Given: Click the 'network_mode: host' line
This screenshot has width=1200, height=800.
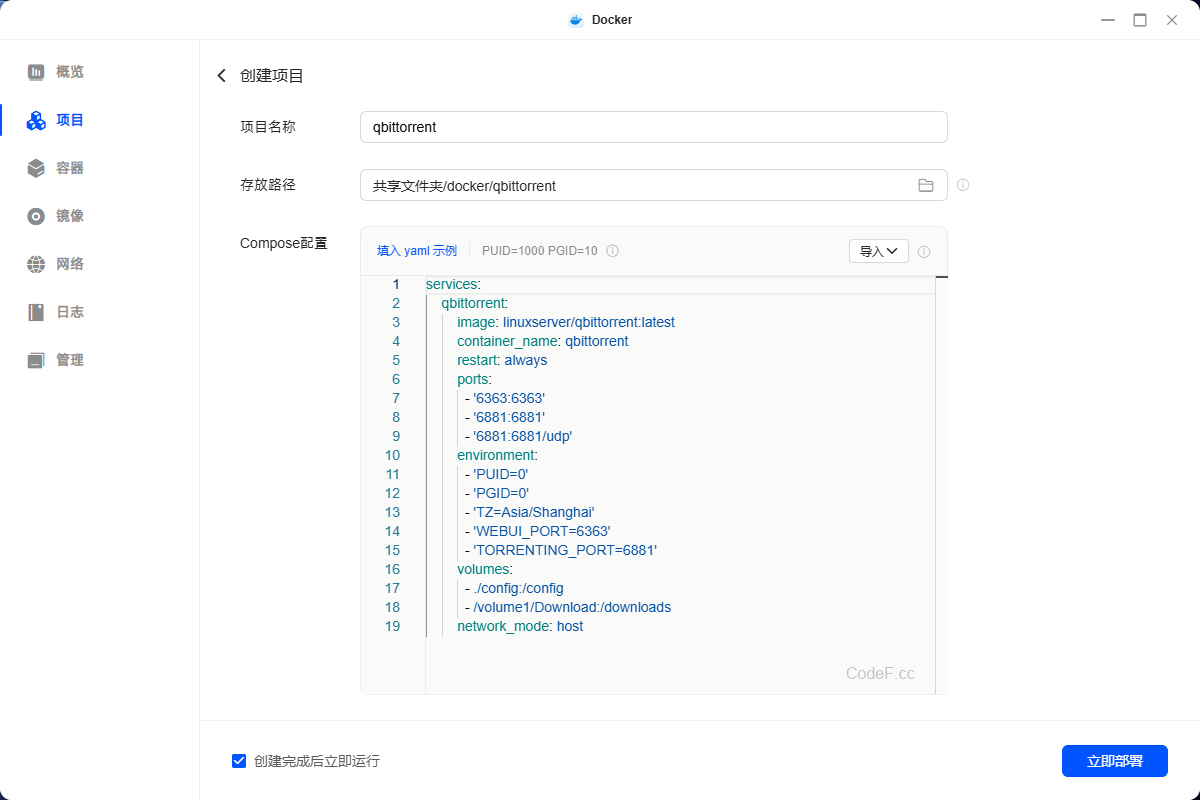Looking at the screenshot, I should tap(520, 626).
